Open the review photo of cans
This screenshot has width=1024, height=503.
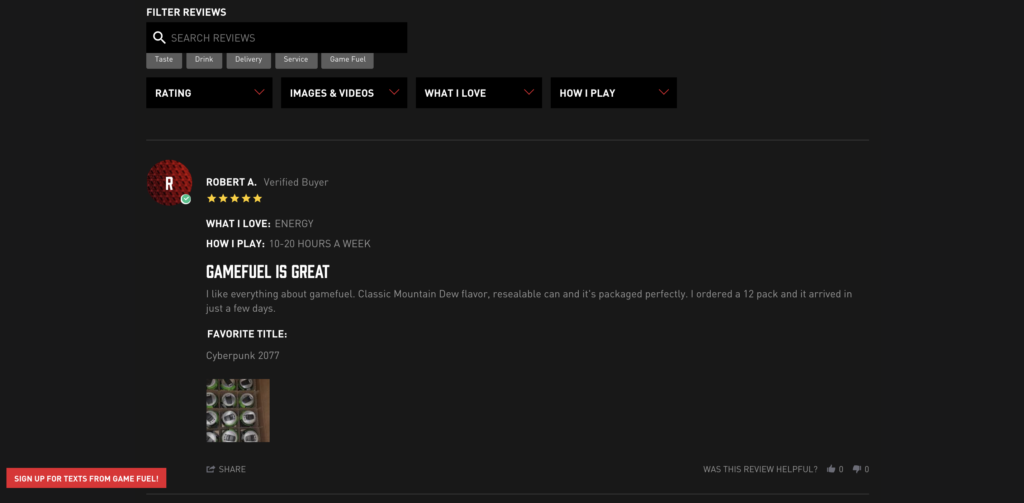coord(238,410)
